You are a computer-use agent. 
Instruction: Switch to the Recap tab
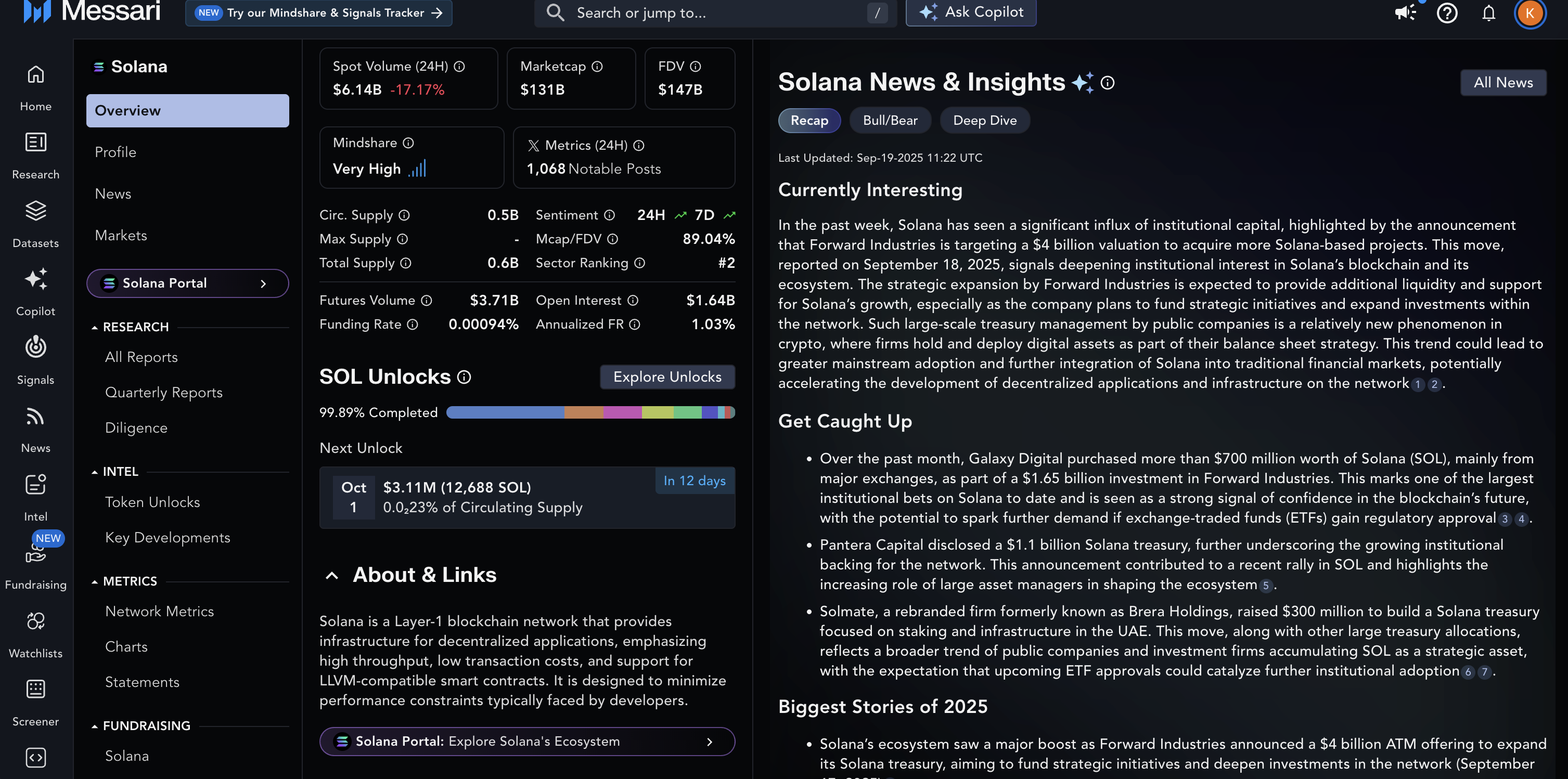(x=809, y=121)
